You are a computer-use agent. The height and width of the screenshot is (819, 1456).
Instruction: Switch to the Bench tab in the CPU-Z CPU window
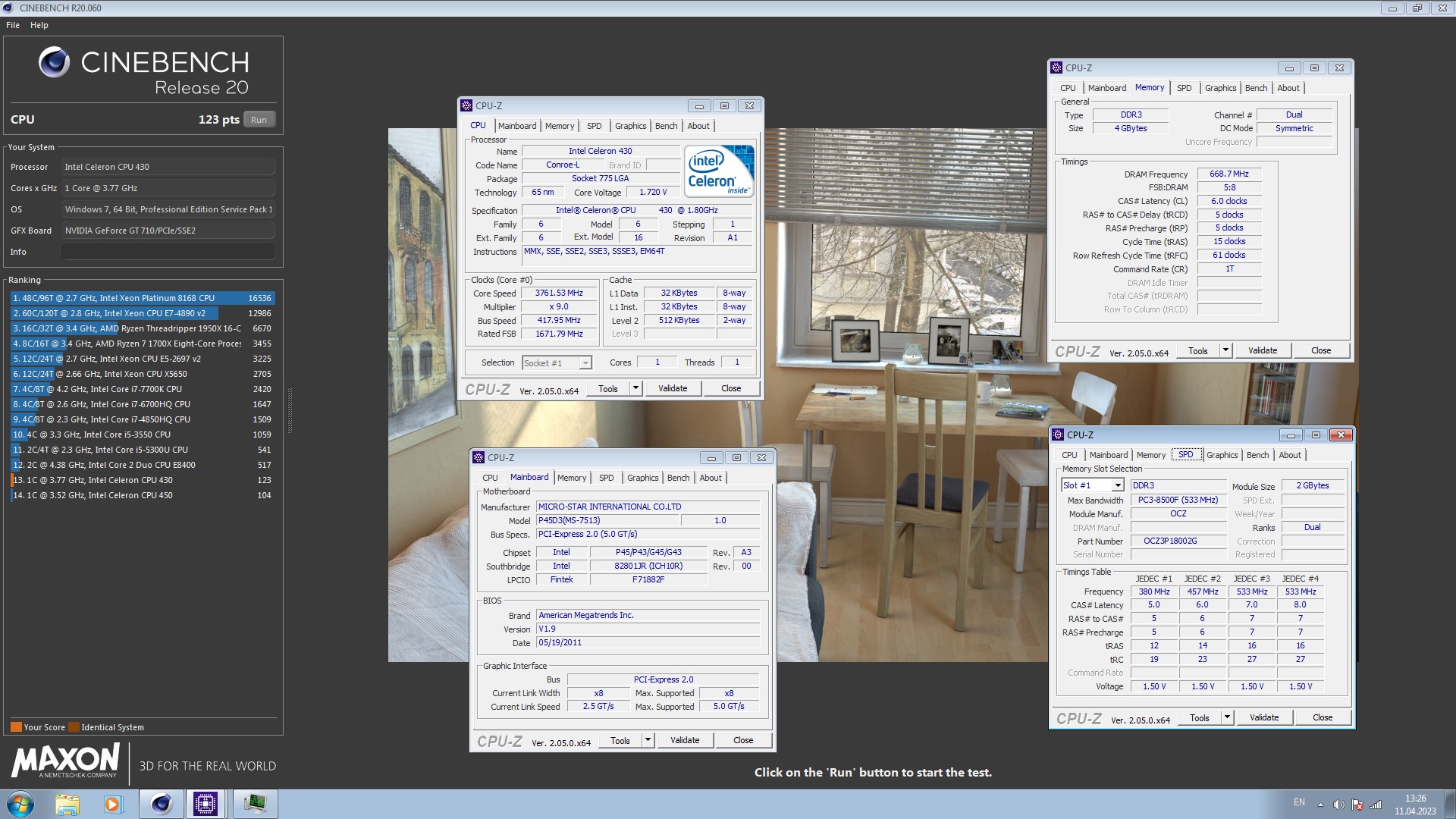pos(666,126)
